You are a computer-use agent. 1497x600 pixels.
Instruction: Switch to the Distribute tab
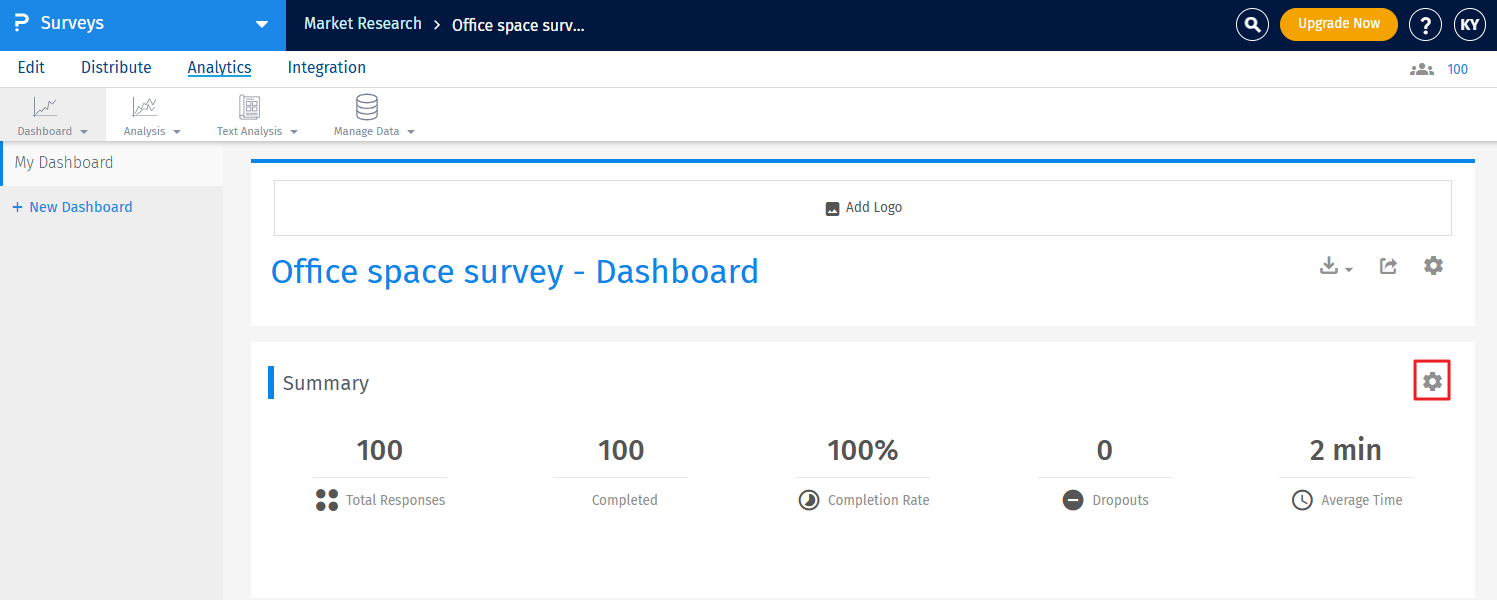pyautogui.click(x=116, y=67)
